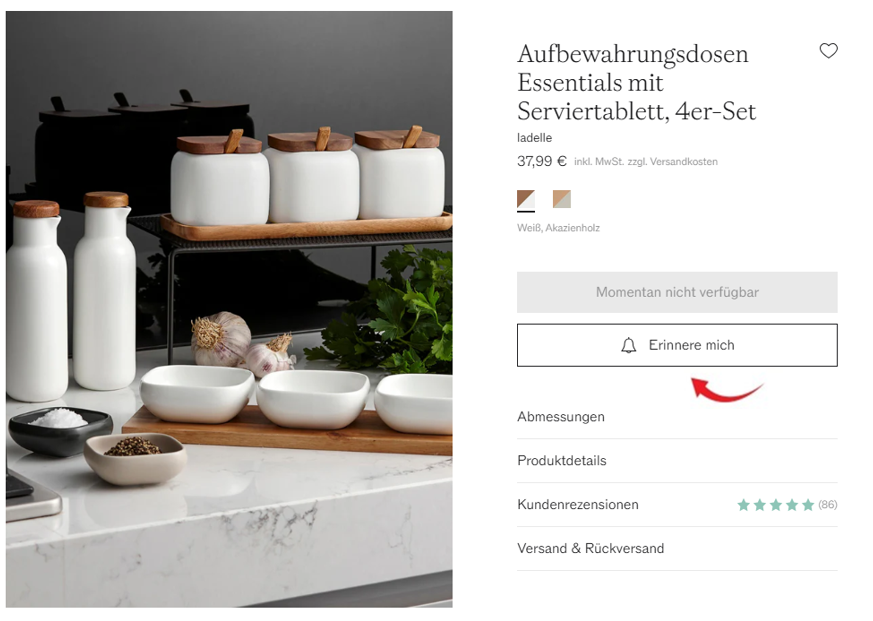
Task: Select the white and acacia wood color swatch
Action: (526, 199)
